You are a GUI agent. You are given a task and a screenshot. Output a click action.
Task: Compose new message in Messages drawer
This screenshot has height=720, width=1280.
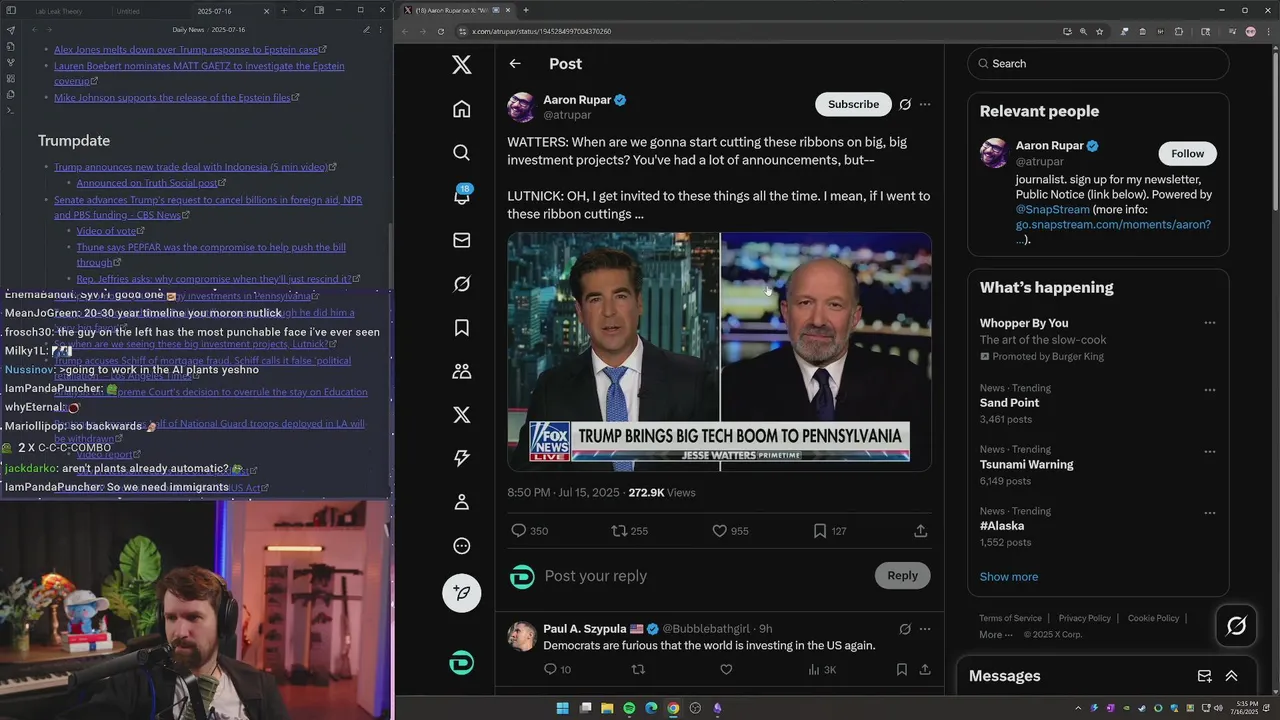[x=1204, y=676]
